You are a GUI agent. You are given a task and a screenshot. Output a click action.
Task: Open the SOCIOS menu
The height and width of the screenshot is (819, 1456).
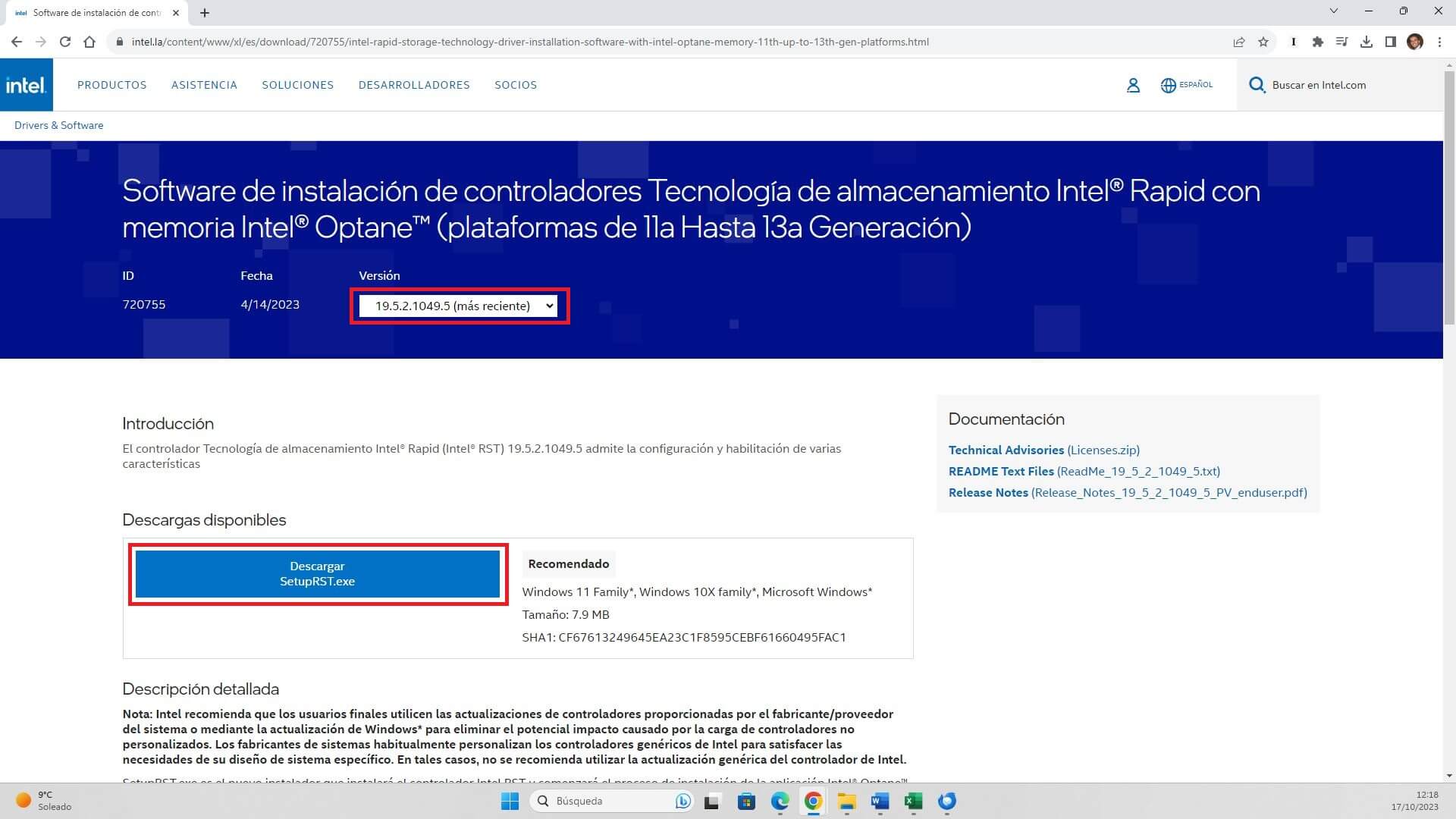tap(516, 85)
